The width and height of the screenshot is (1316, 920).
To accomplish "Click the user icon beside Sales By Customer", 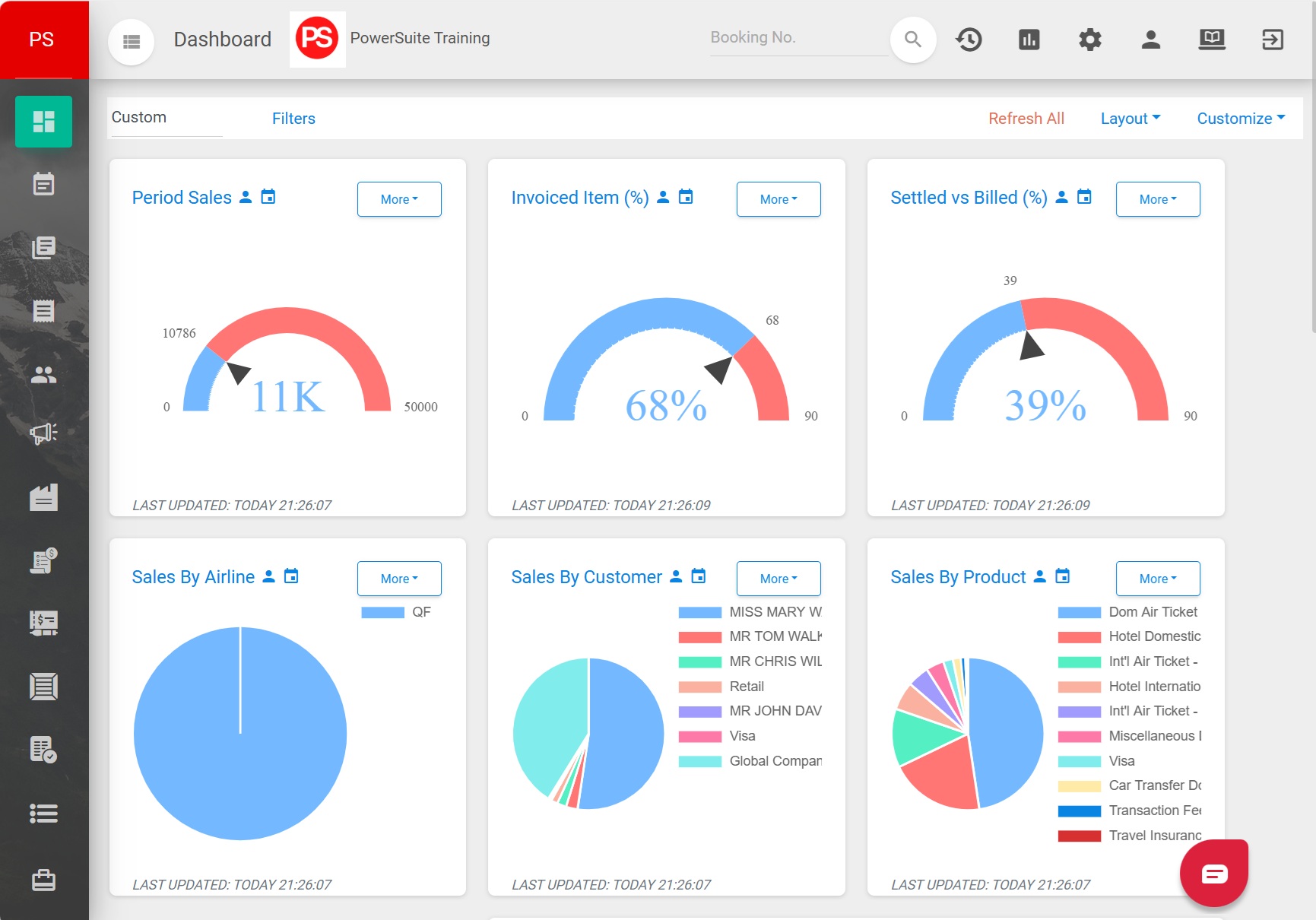I will tap(676, 576).
